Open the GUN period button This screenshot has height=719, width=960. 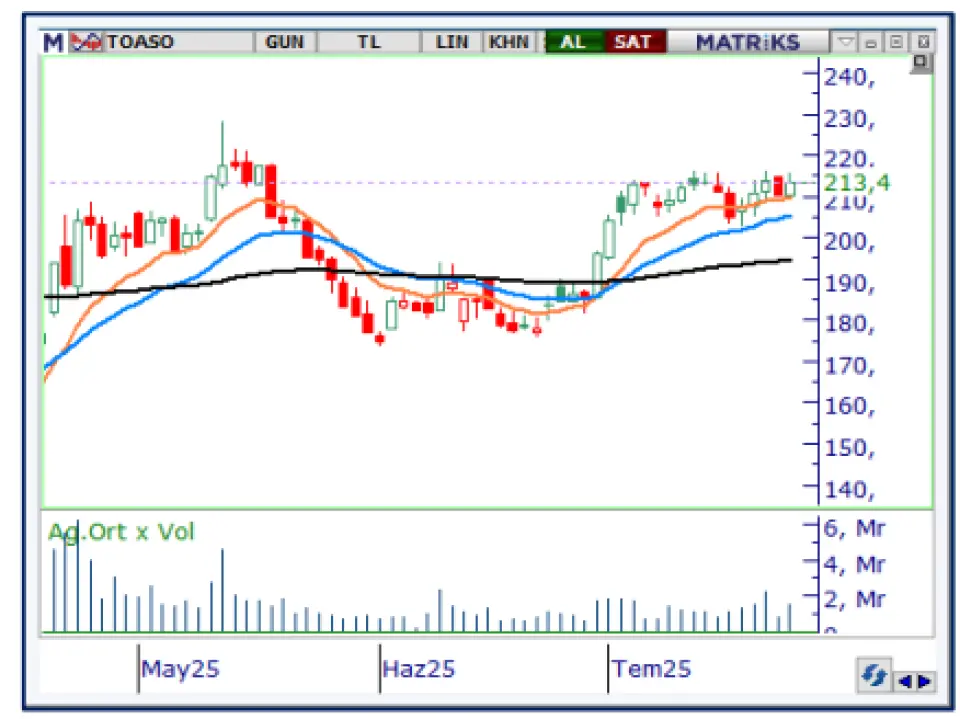tap(285, 42)
